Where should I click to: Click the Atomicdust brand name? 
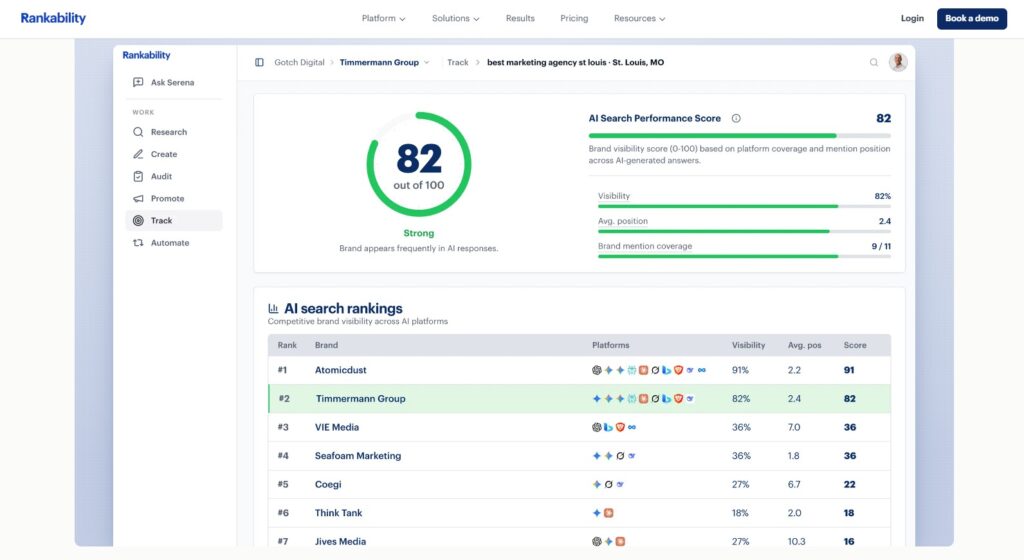340,370
